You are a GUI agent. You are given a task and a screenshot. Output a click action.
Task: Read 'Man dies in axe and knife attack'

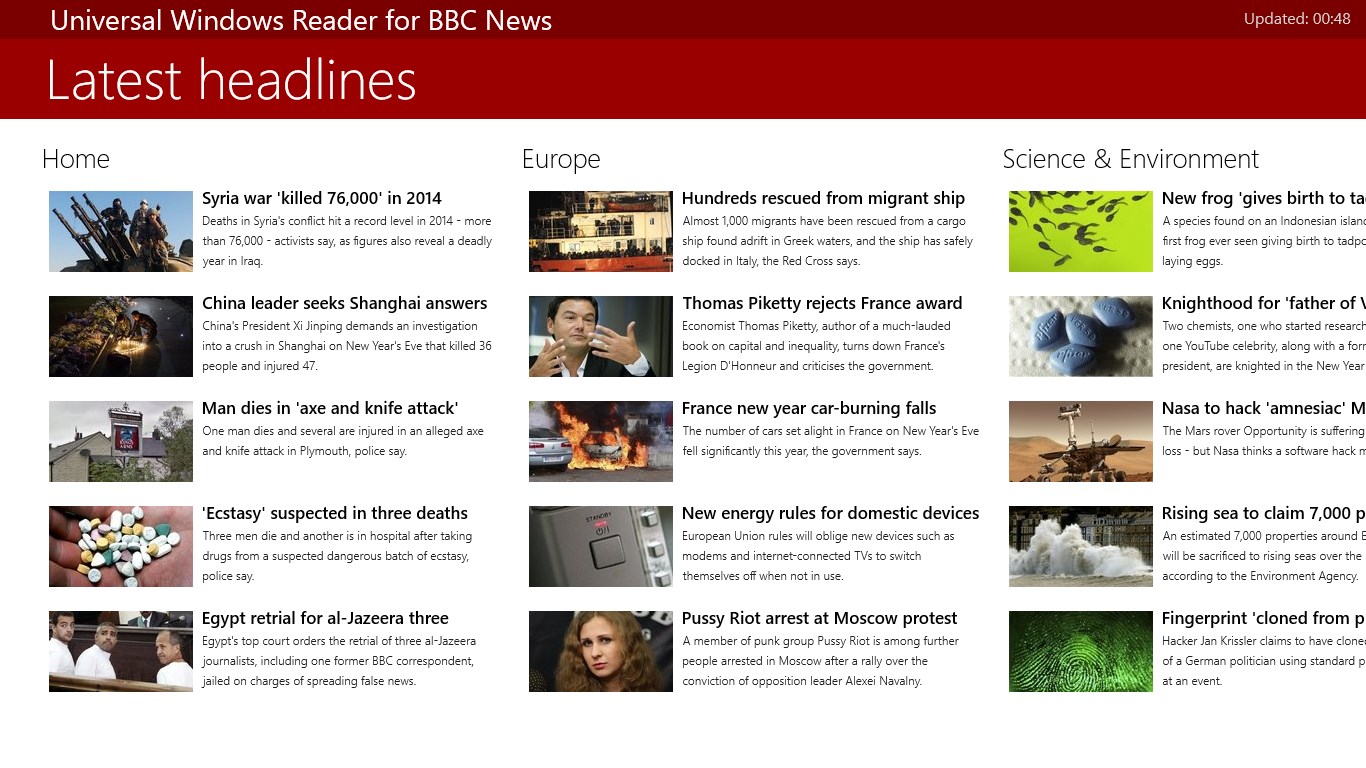click(x=330, y=408)
